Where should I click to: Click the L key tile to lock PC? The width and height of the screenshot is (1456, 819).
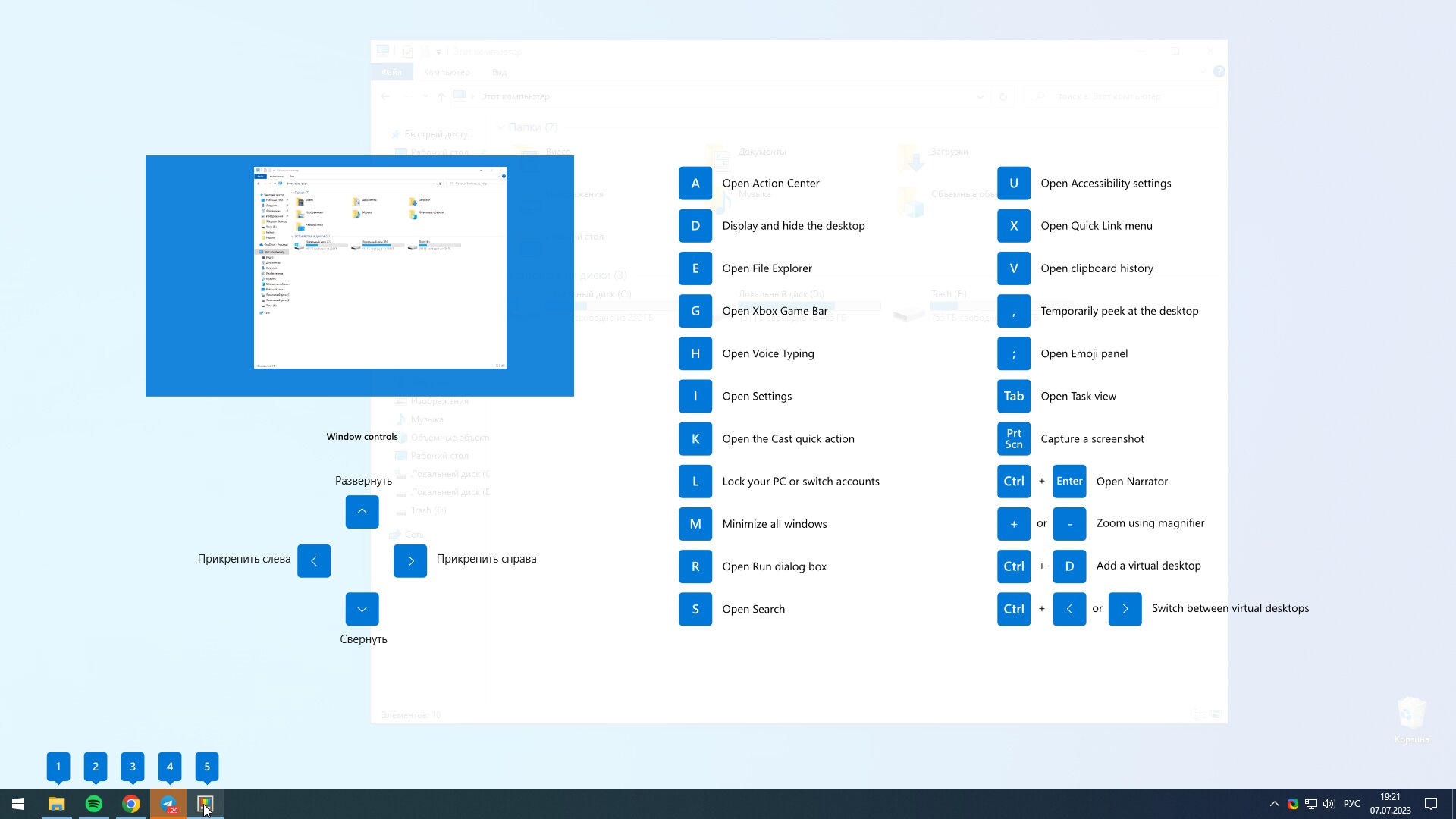tap(695, 481)
